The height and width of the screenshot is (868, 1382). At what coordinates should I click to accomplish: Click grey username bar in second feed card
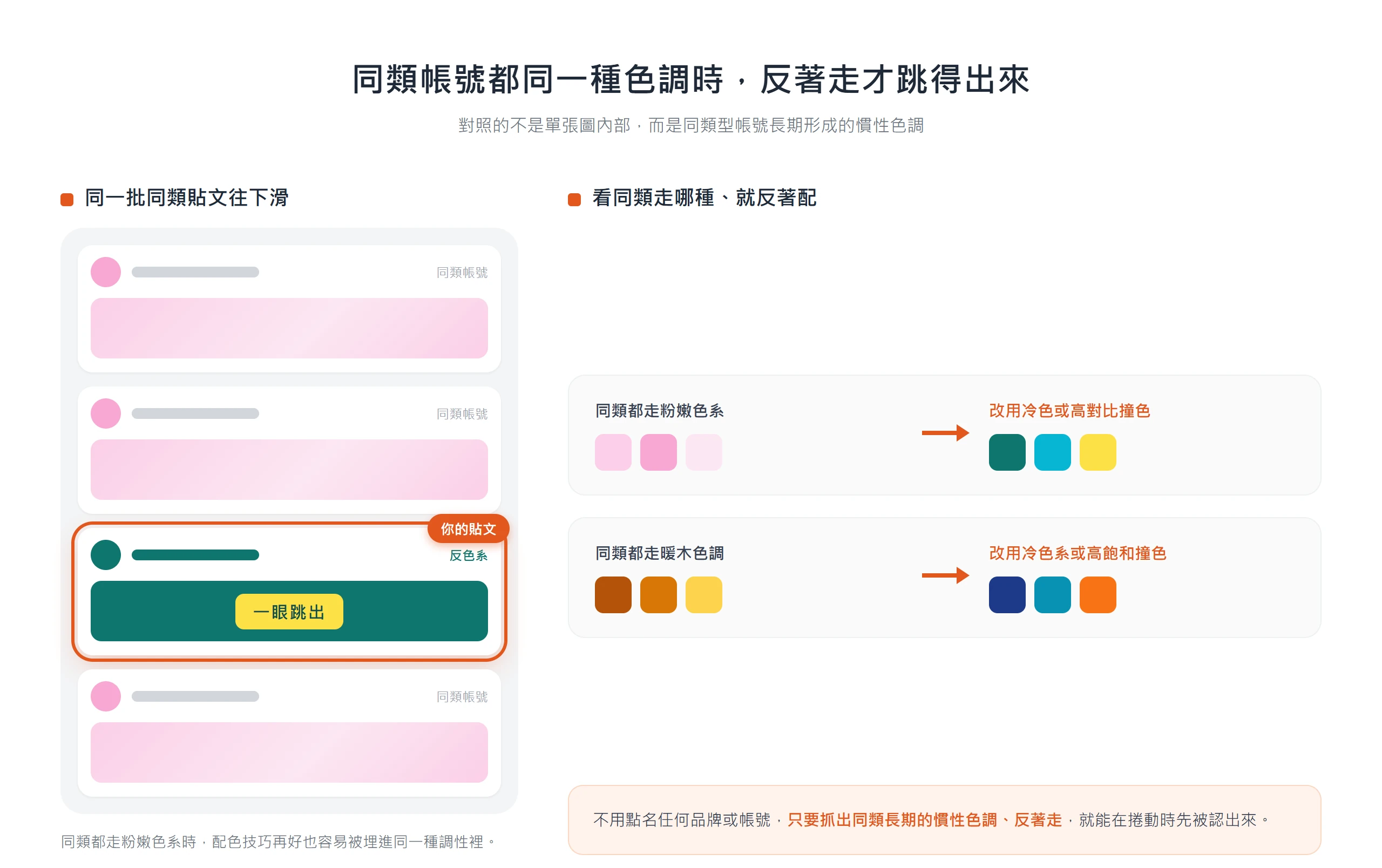pos(195,413)
